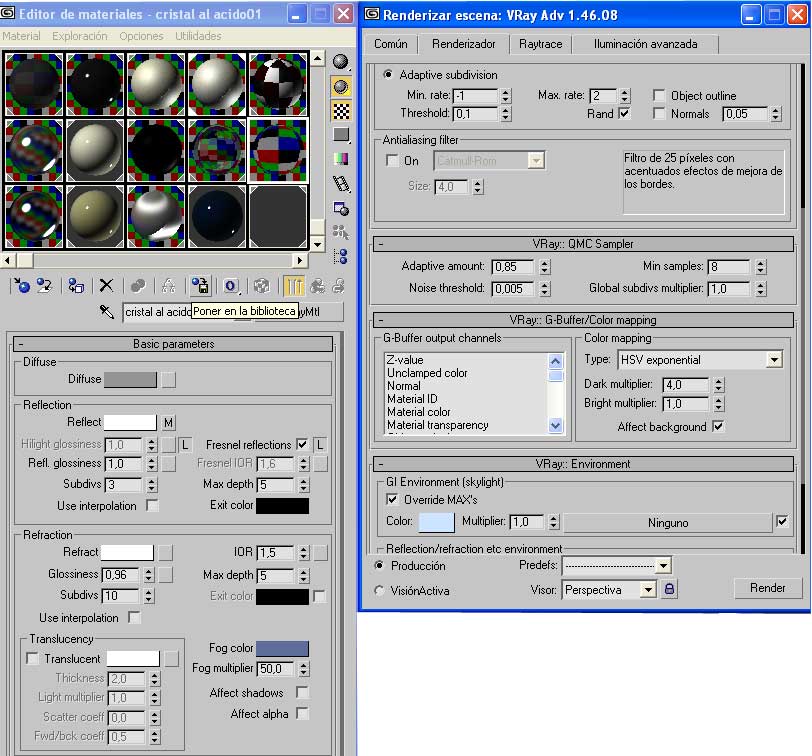Open the Utilidades menu
Screen dimensions: 812x756
pyautogui.click(x=198, y=36)
